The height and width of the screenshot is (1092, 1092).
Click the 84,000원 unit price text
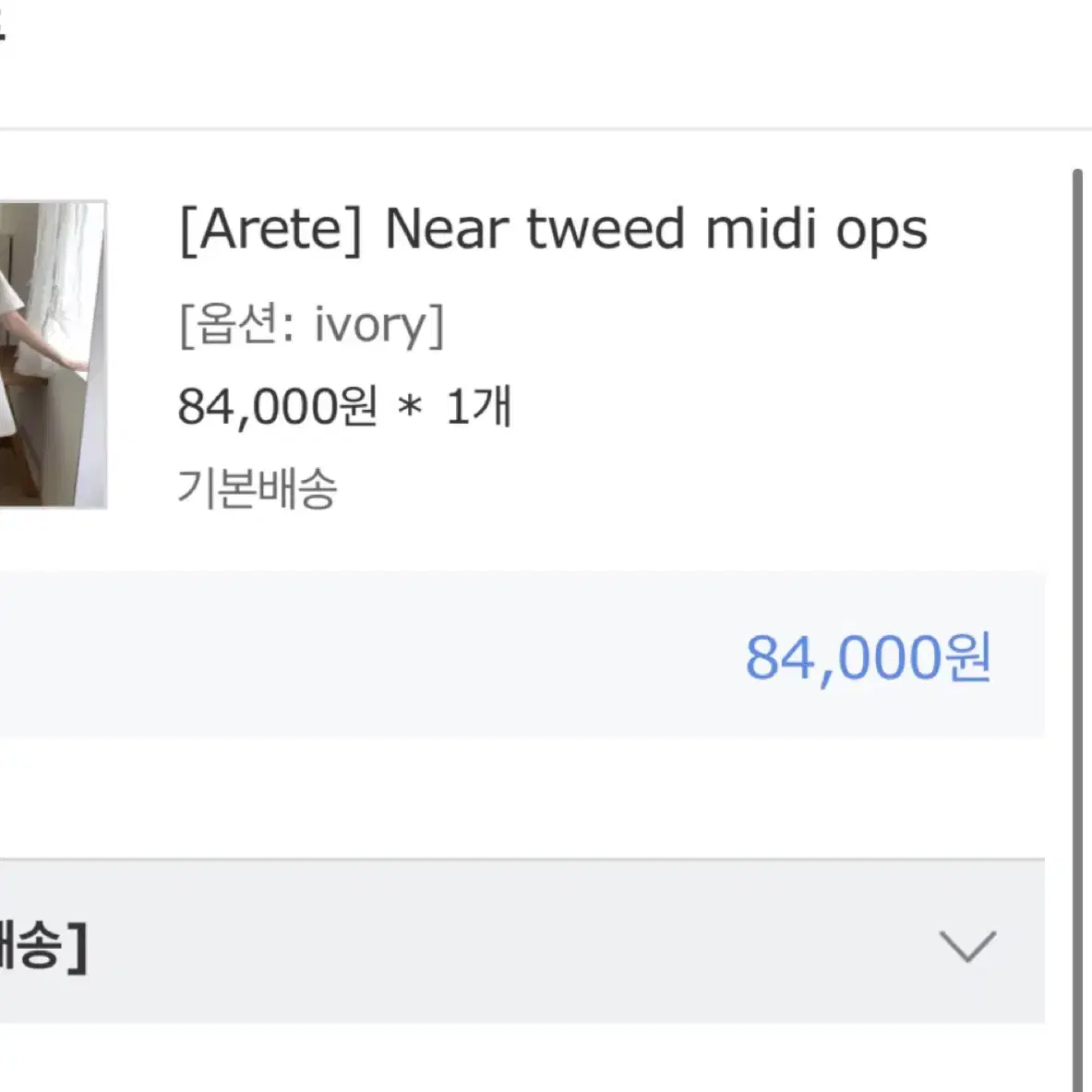pyautogui.click(x=278, y=406)
